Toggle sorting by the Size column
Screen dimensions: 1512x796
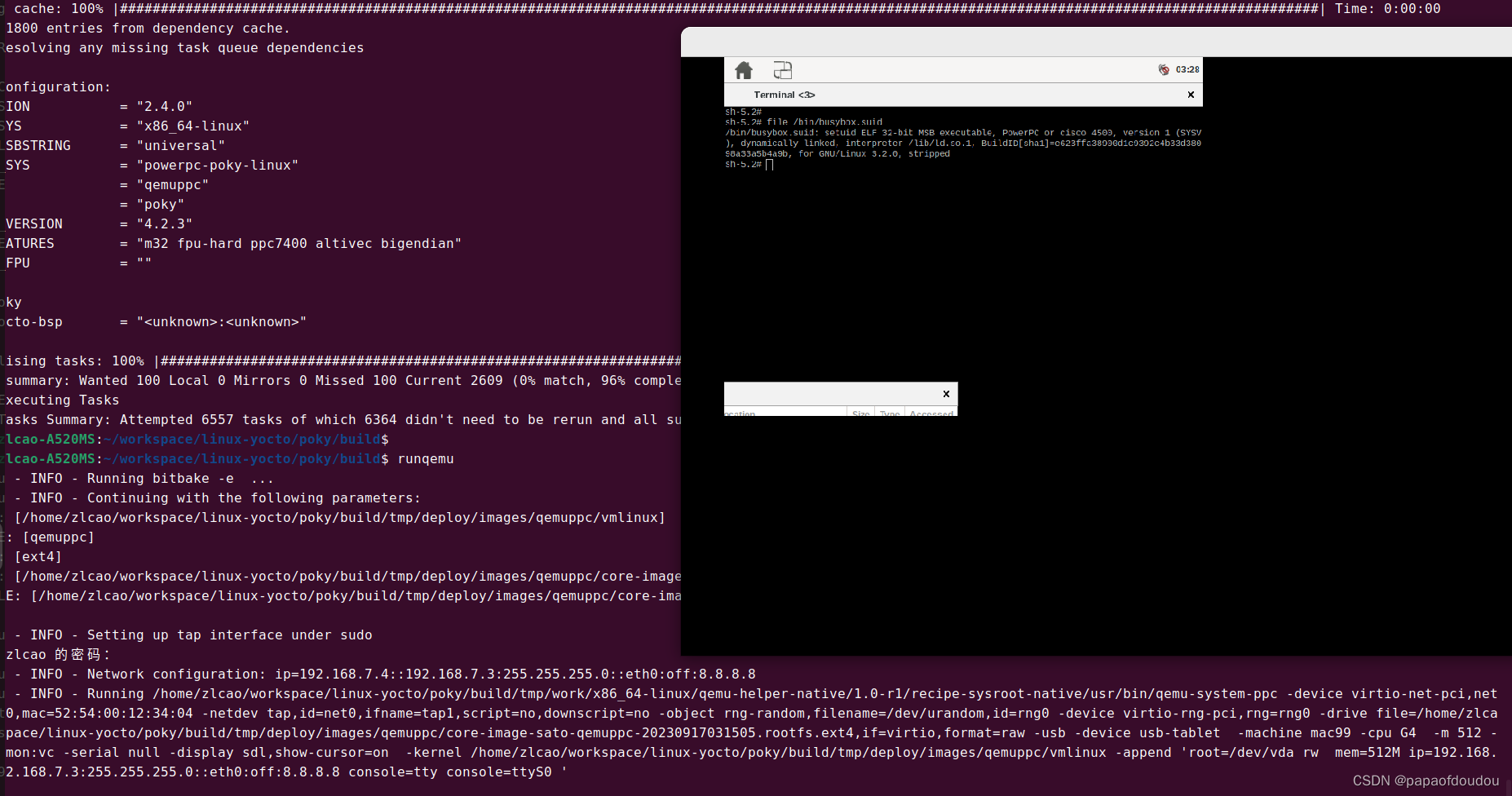click(860, 413)
